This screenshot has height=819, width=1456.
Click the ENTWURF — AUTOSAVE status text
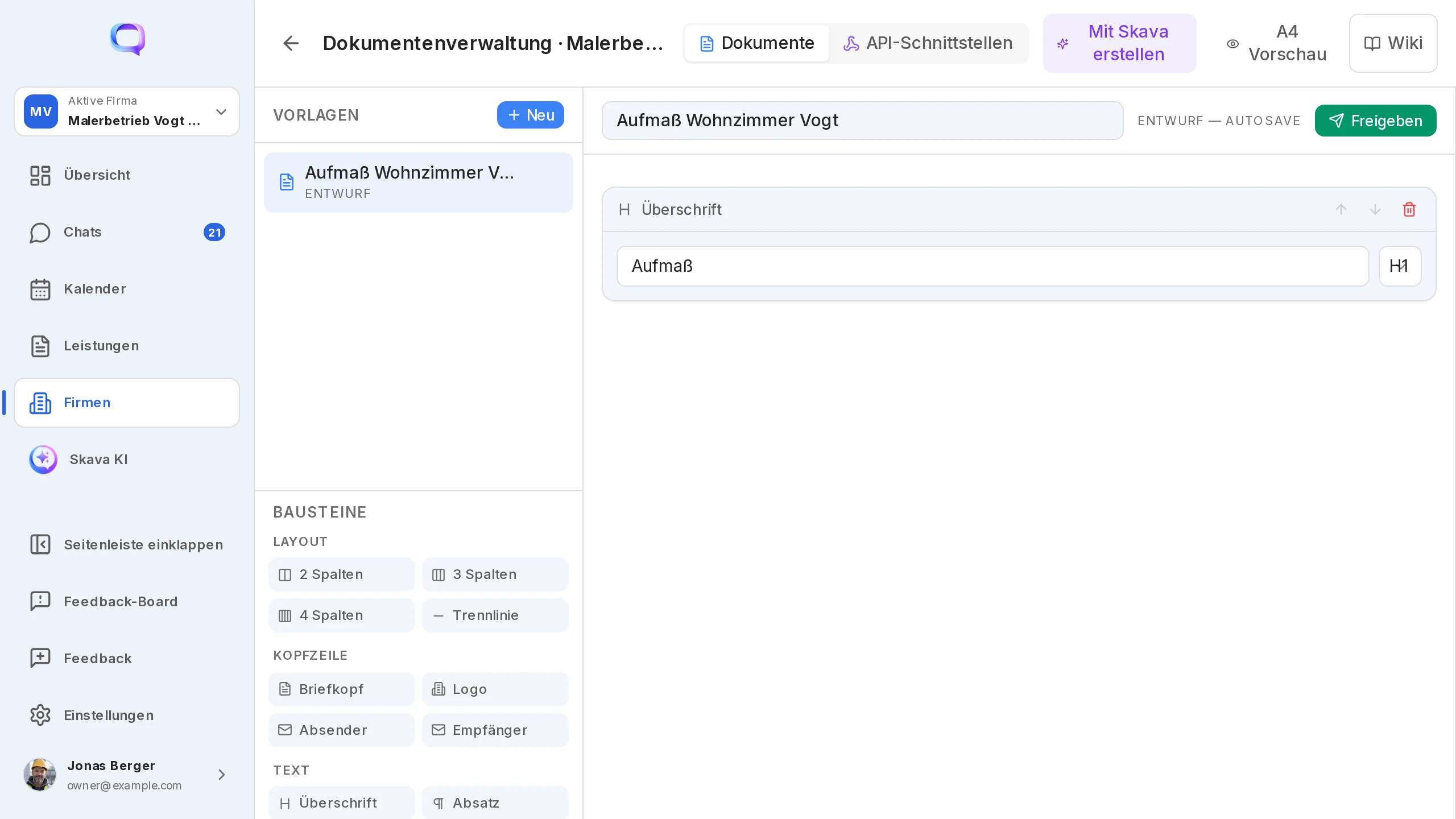tap(1219, 121)
